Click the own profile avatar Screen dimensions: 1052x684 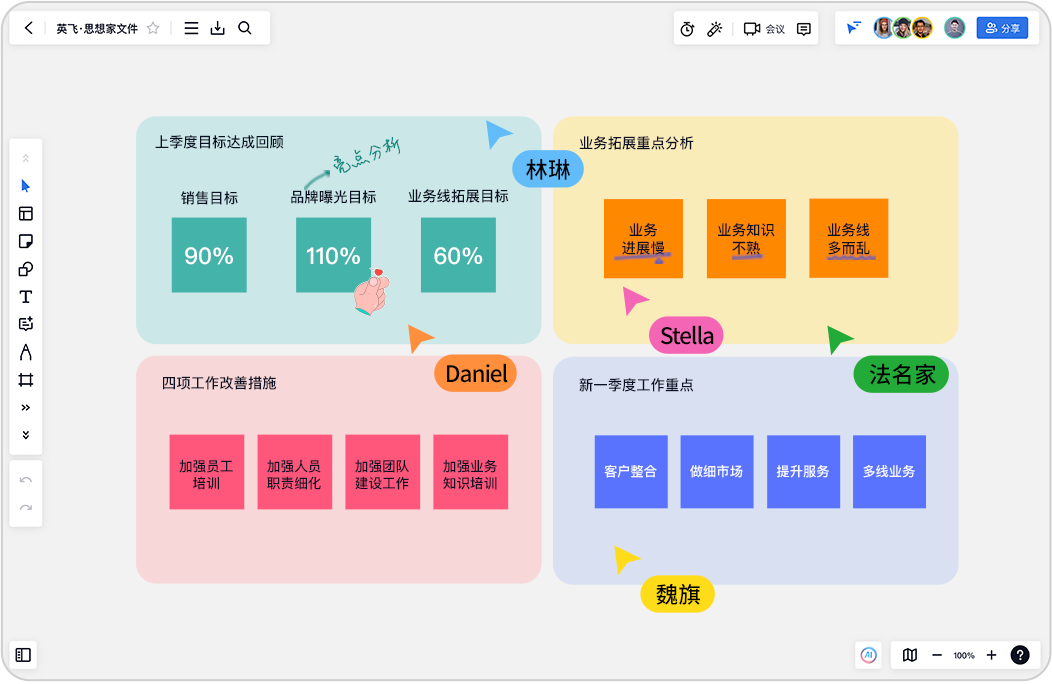954,28
